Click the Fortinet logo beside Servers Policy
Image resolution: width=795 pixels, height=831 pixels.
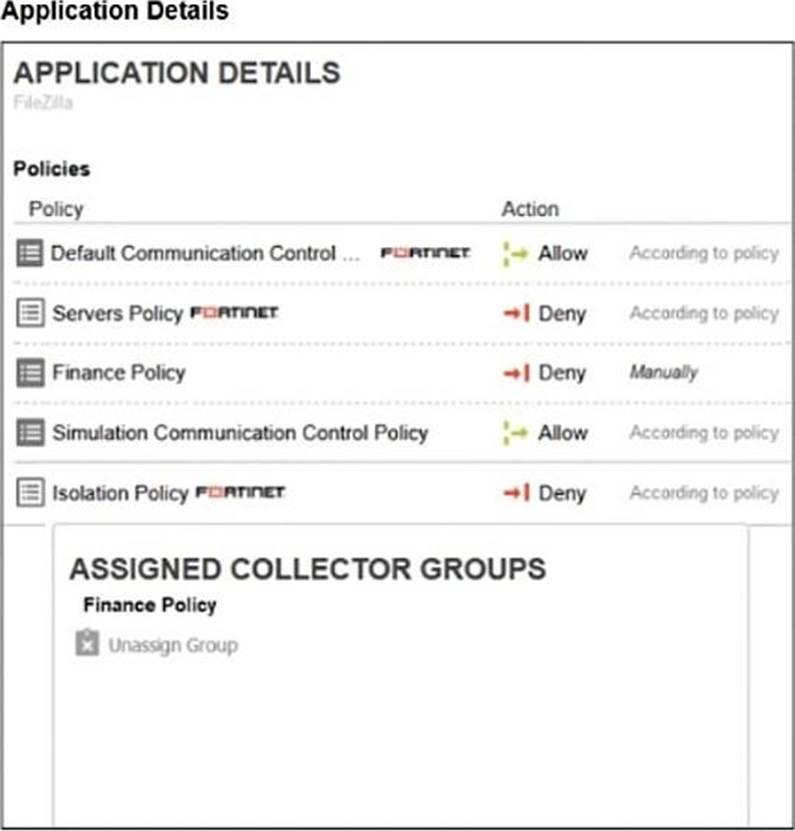pyautogui.click(x=234, y=314)
